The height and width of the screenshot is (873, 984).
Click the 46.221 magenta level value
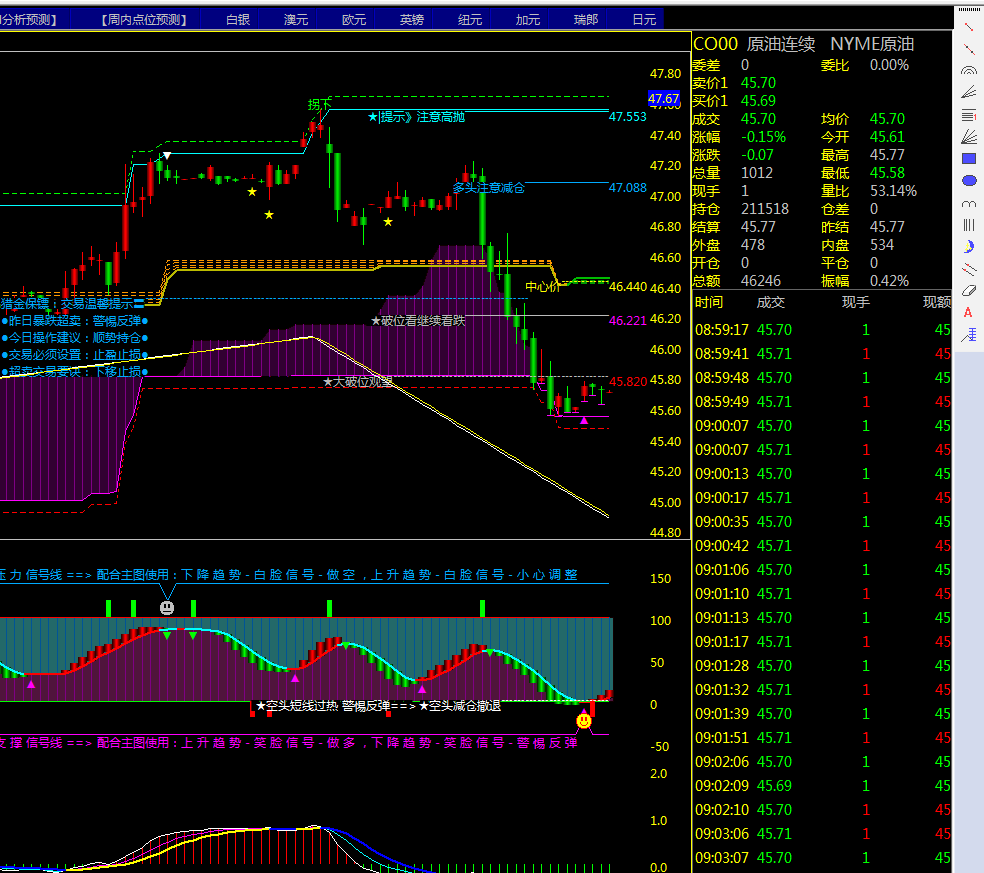628,321
